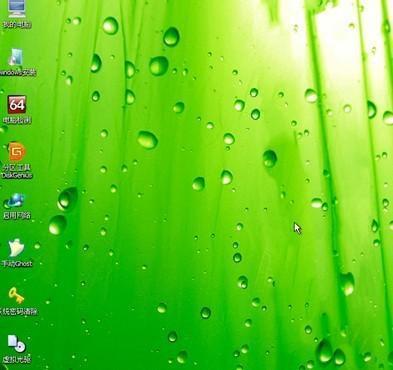Click the DiskGenius text line

tap(17, 175)
